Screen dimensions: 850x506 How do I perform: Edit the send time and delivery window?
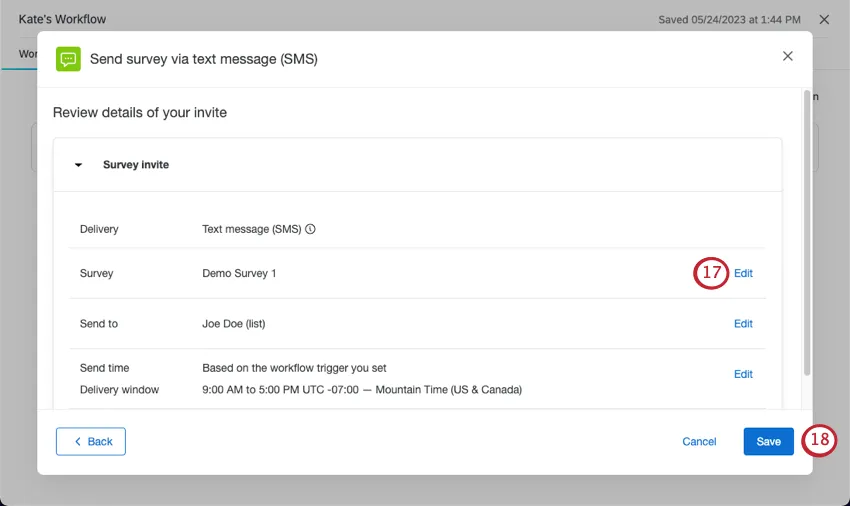click(743, 374)
